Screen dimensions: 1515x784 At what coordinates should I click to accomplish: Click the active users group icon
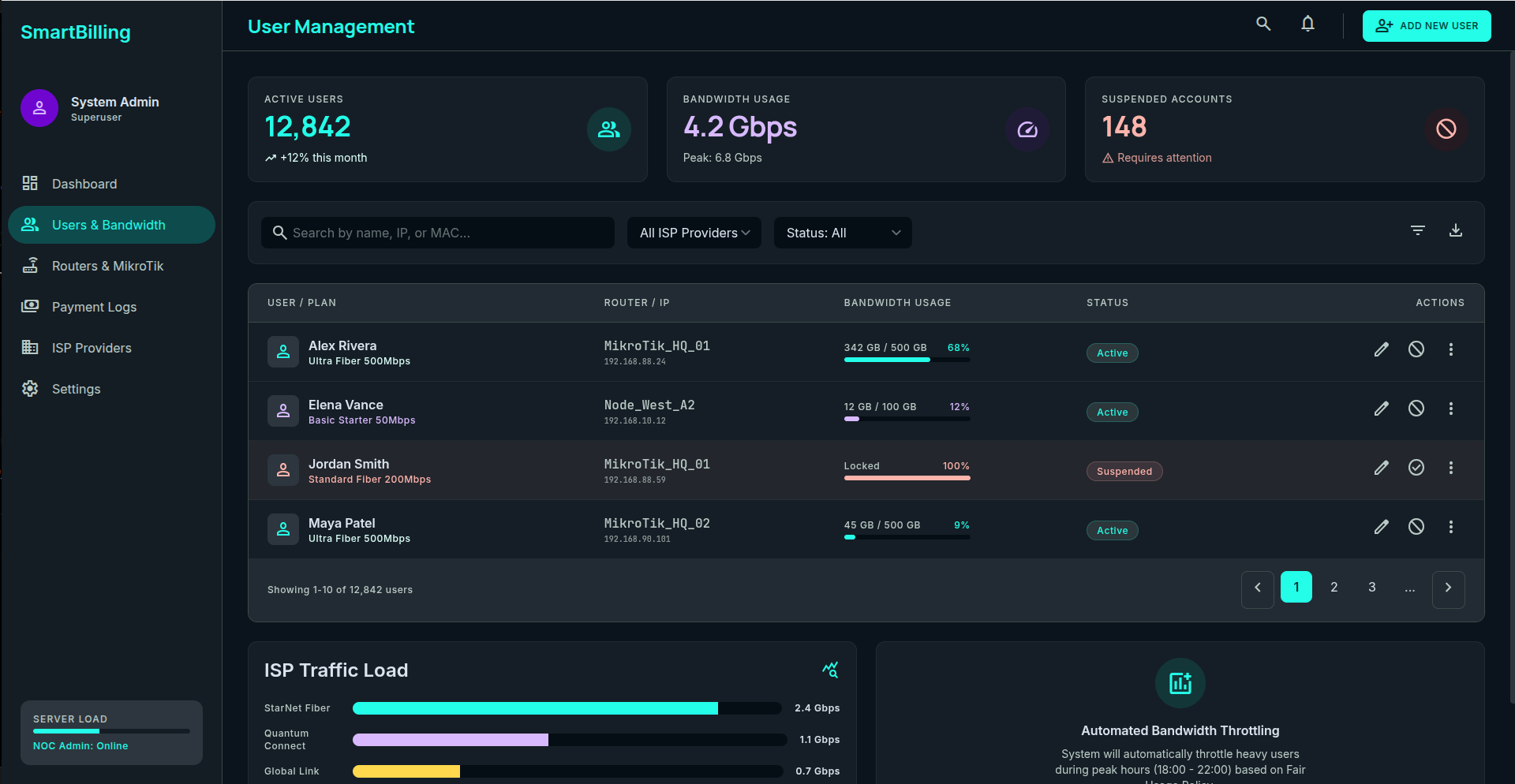point(609,129)
